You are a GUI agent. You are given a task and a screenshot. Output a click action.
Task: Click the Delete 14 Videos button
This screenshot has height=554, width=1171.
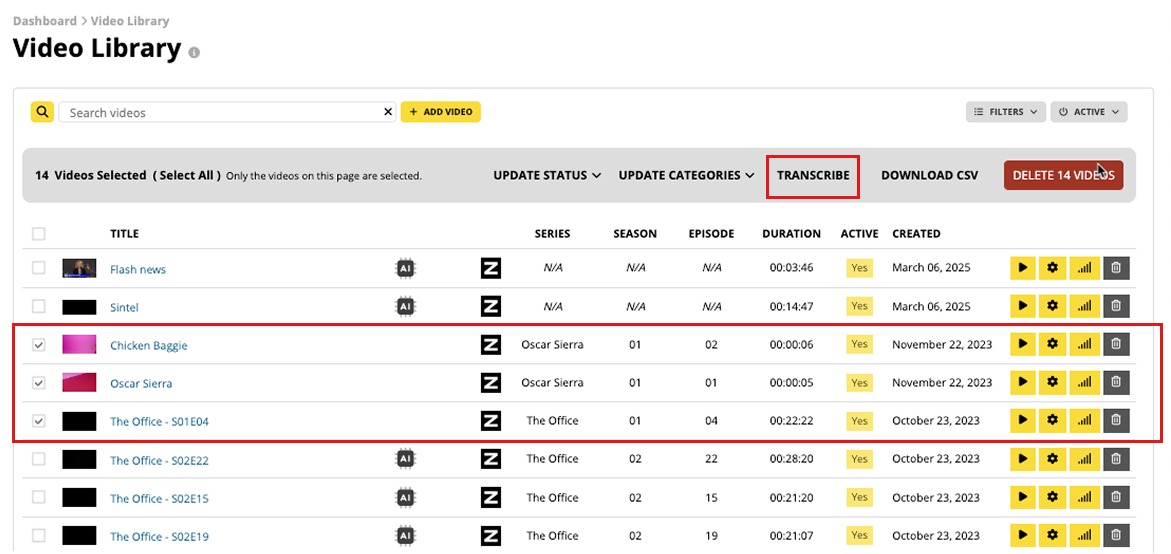[x=1063, y=175]
